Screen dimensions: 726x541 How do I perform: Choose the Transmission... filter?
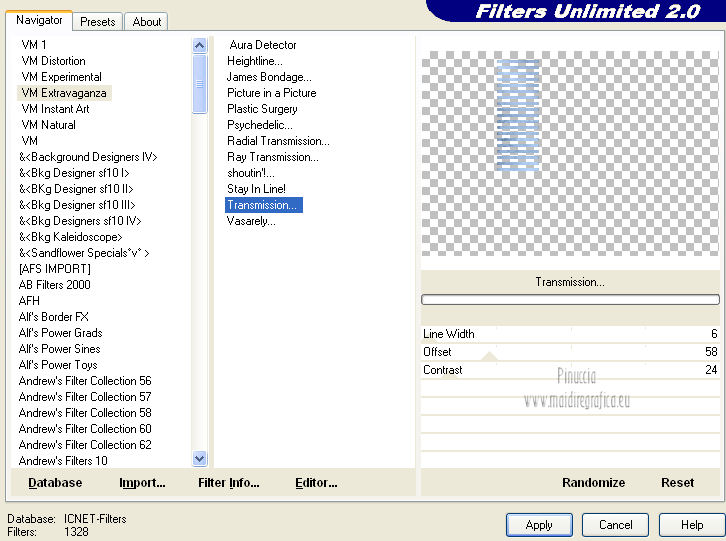click(263, 205)
